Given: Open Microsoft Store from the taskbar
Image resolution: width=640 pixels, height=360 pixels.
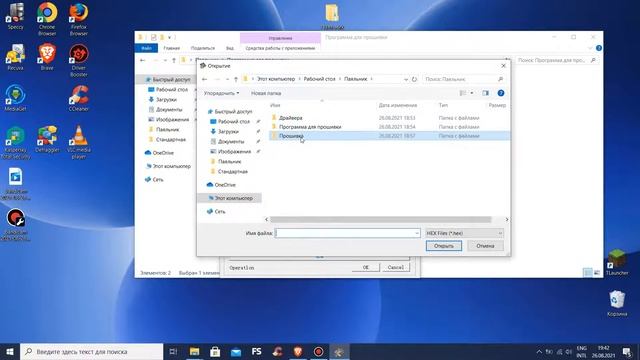Looking at the screenshot, I should point(215,351).
